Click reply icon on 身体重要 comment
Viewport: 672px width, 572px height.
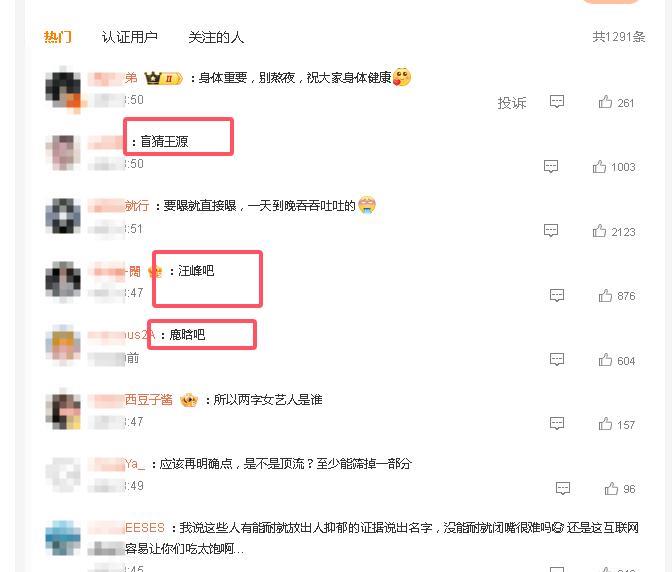pyautogui.click(x=557, y=102)
